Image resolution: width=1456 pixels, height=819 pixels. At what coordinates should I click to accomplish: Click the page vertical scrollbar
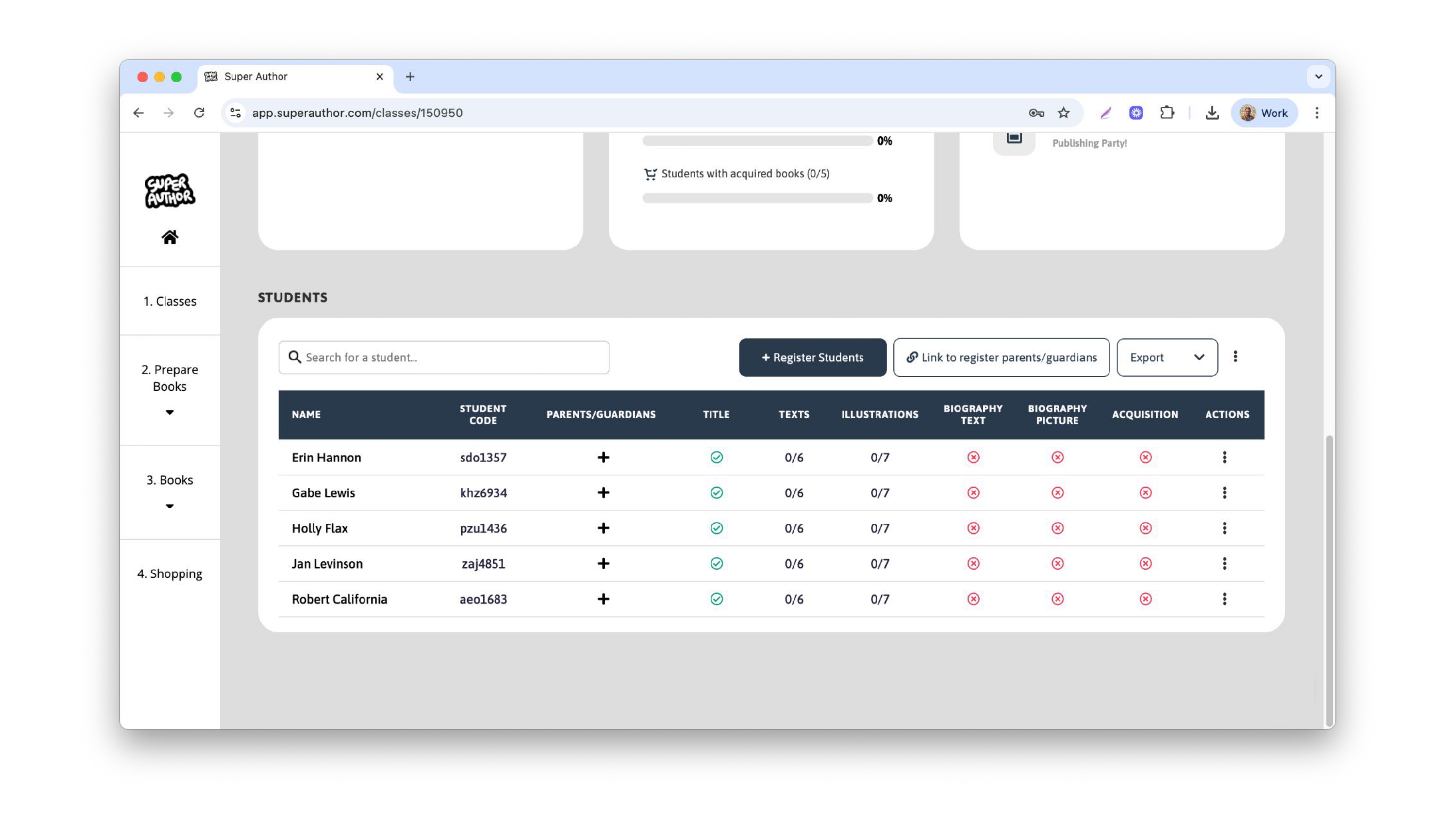[1329, 580]
